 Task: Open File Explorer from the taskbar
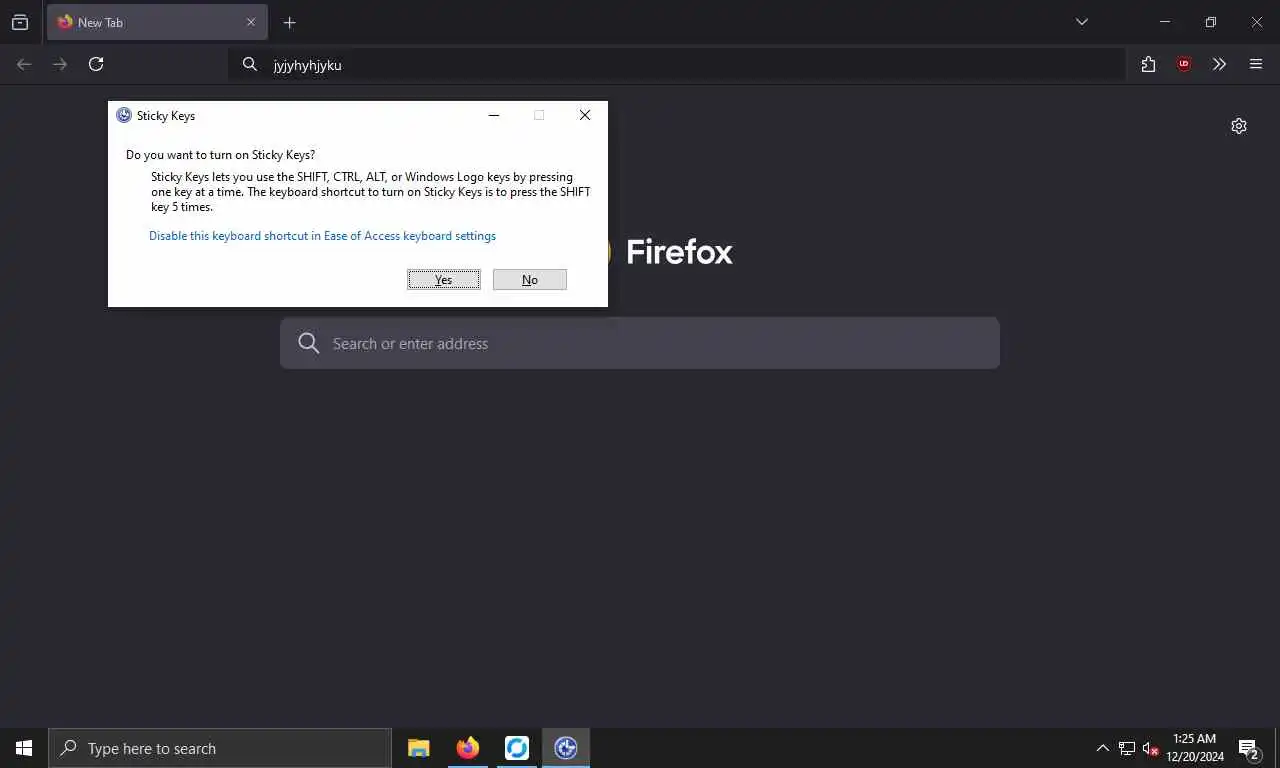[x=419, y=748]
